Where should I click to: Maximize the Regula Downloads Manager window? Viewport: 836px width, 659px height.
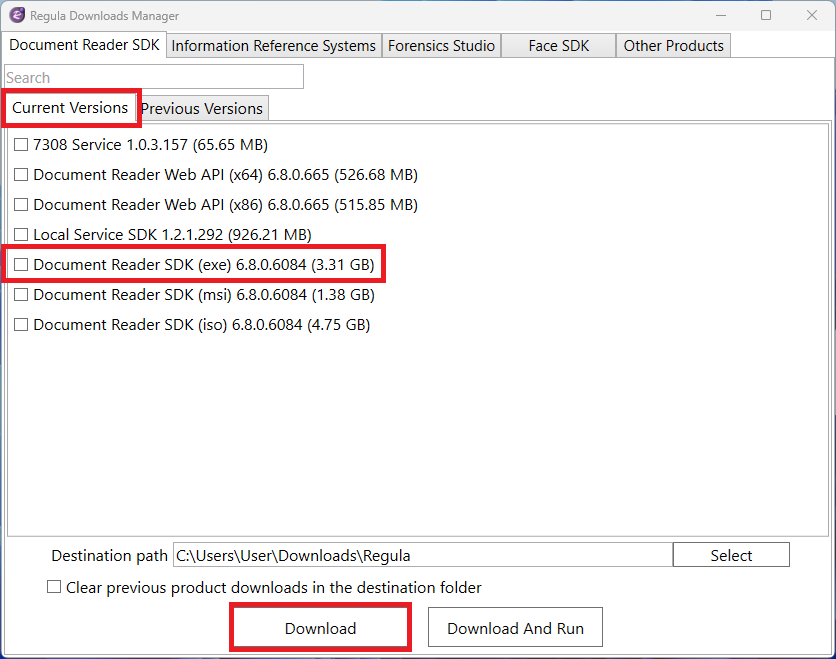pyautogui.click(x=766, y=15)
